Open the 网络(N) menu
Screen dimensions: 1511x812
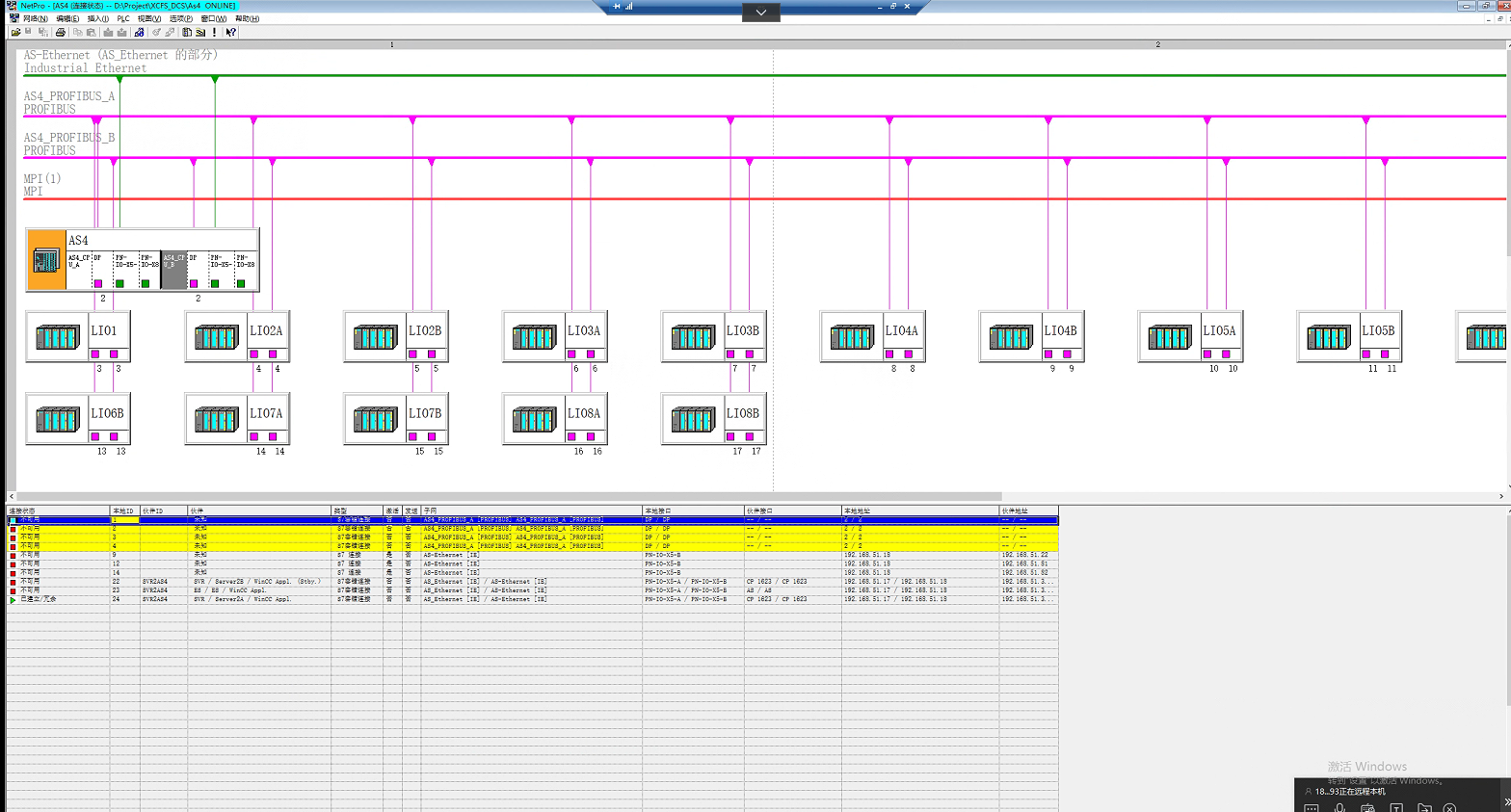[x=36, y=18]
